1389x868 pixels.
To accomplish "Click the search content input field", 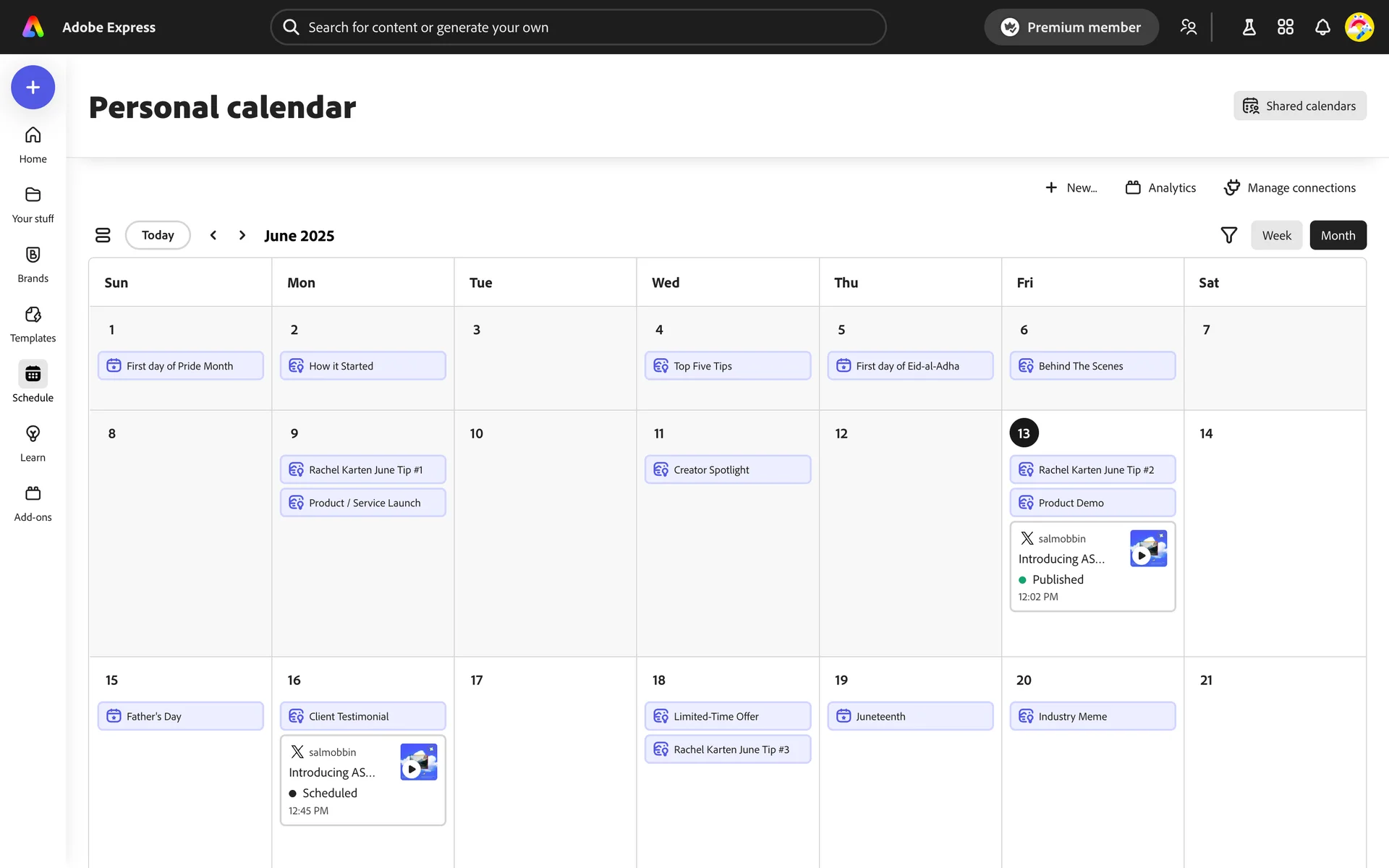I will point(578,27).
